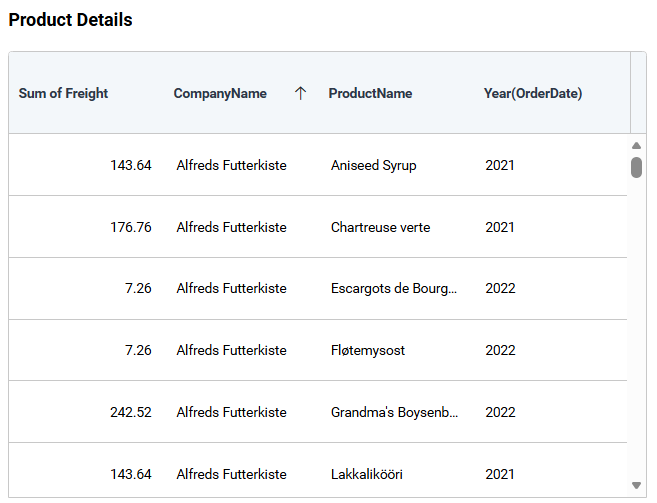Screen dimensions: 657x503
Task: Click the 2021 year cell in Chartreuse verte row
Action: pos(500,228)
